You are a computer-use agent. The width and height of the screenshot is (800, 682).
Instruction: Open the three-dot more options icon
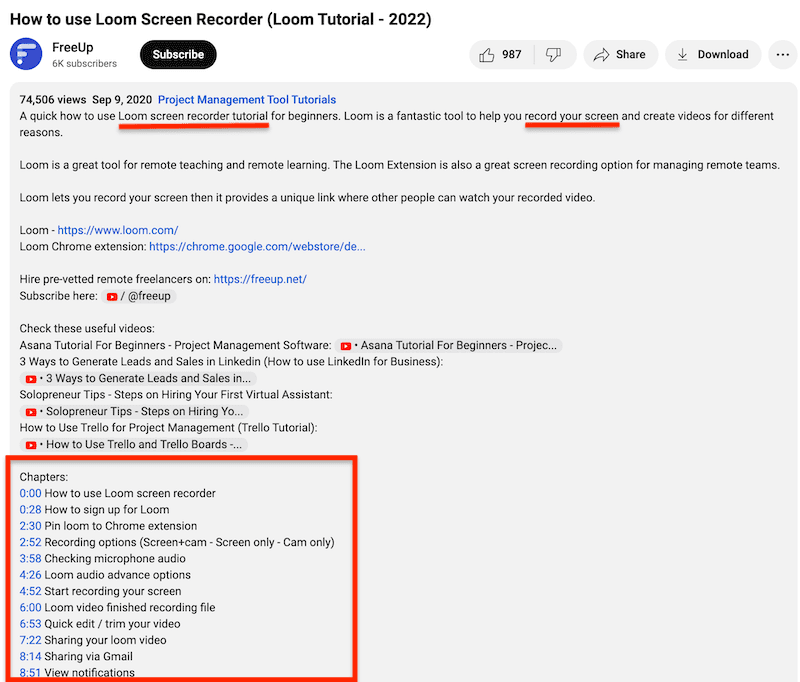click(782, 54)
